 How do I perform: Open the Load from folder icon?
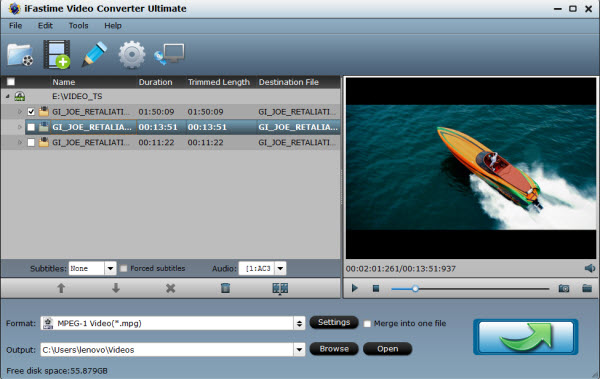(x=20, y=55)
